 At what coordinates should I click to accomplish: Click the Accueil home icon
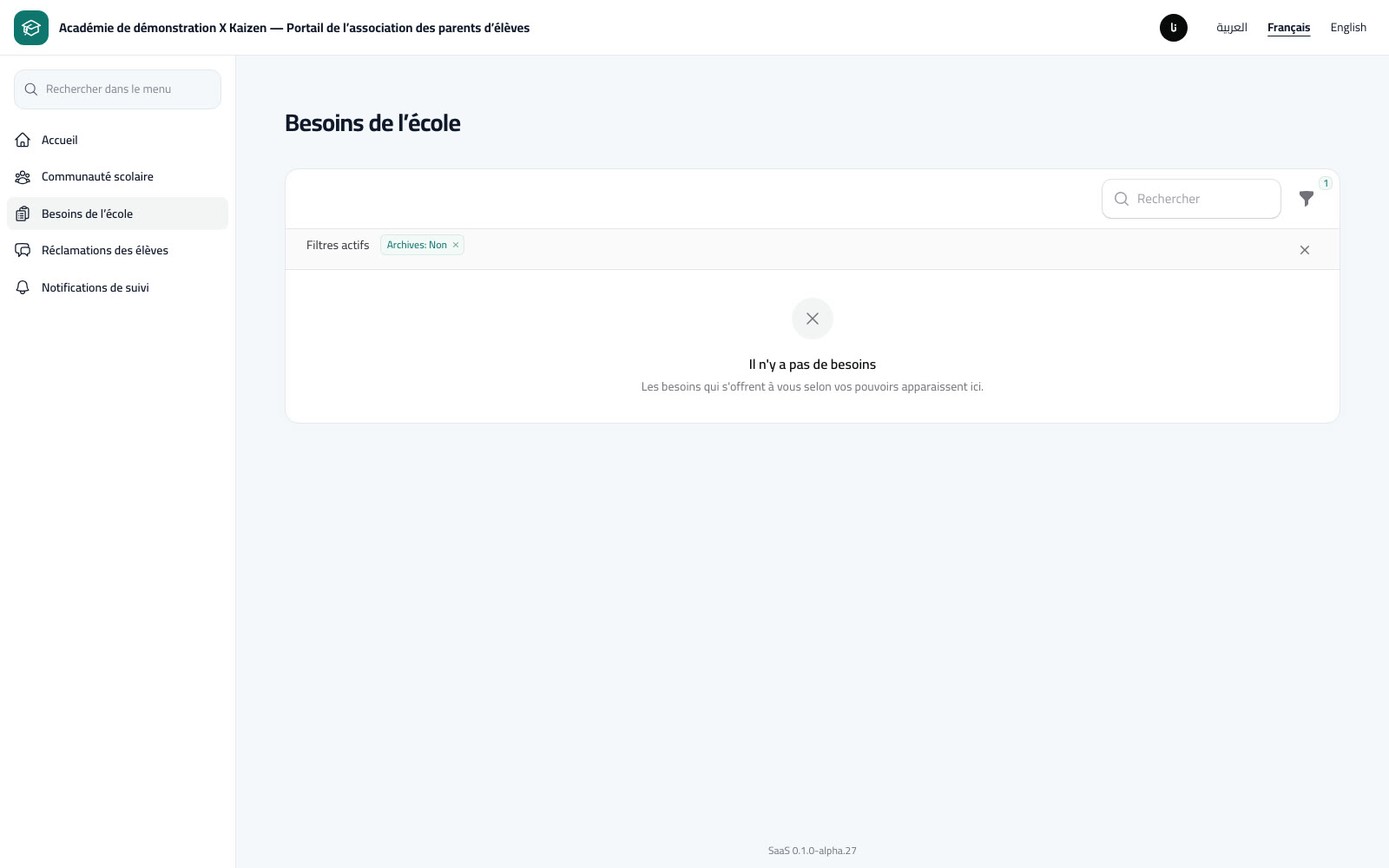click(23, 140)
